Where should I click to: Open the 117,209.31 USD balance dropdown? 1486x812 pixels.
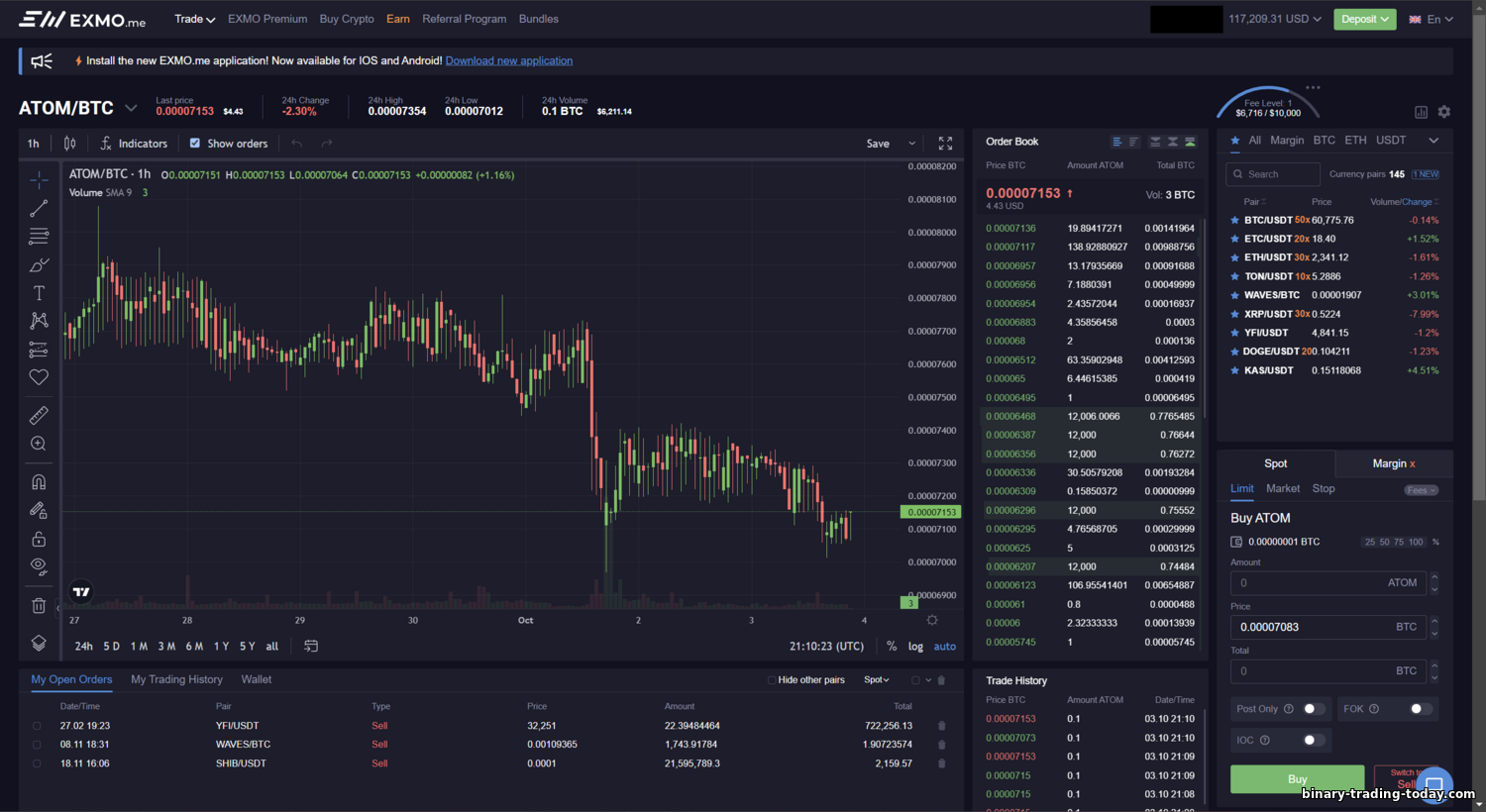click(1275, 19)
